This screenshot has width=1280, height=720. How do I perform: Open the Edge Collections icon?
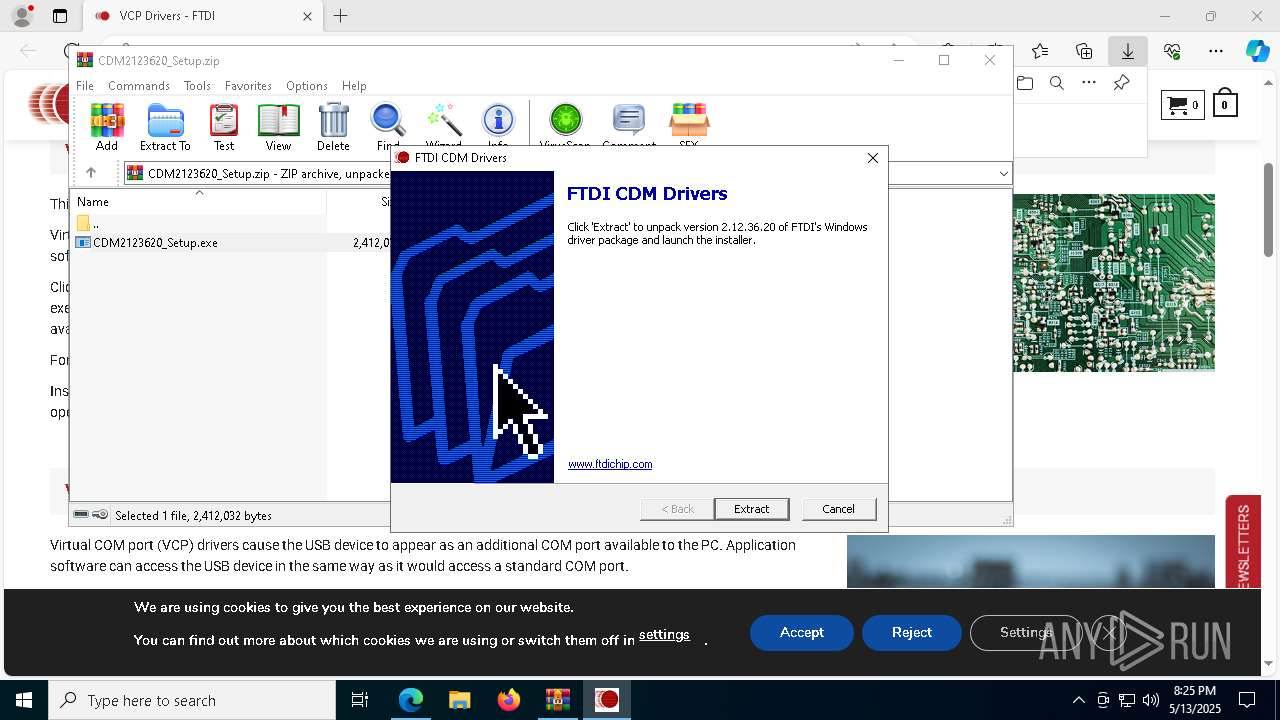click(1084, 51)
